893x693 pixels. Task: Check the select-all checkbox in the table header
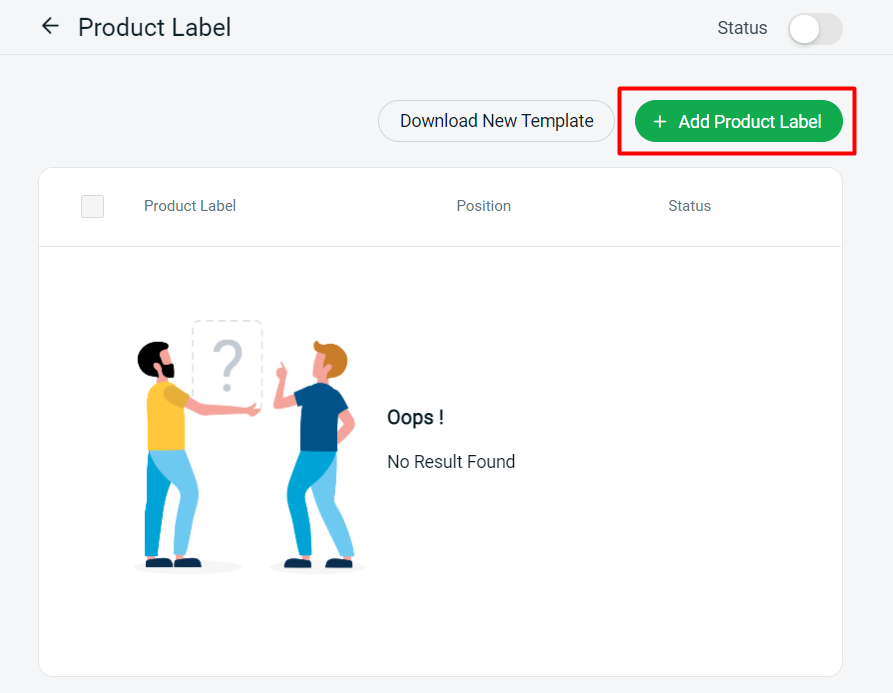92,206
